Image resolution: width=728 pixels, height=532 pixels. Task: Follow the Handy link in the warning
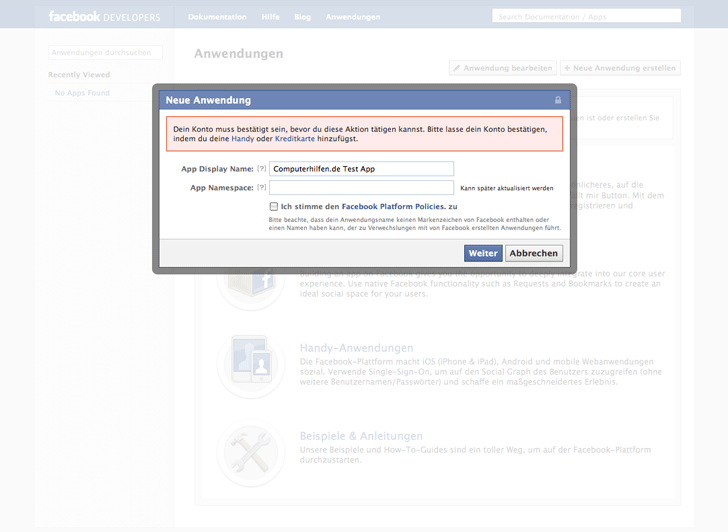(242, 138)
